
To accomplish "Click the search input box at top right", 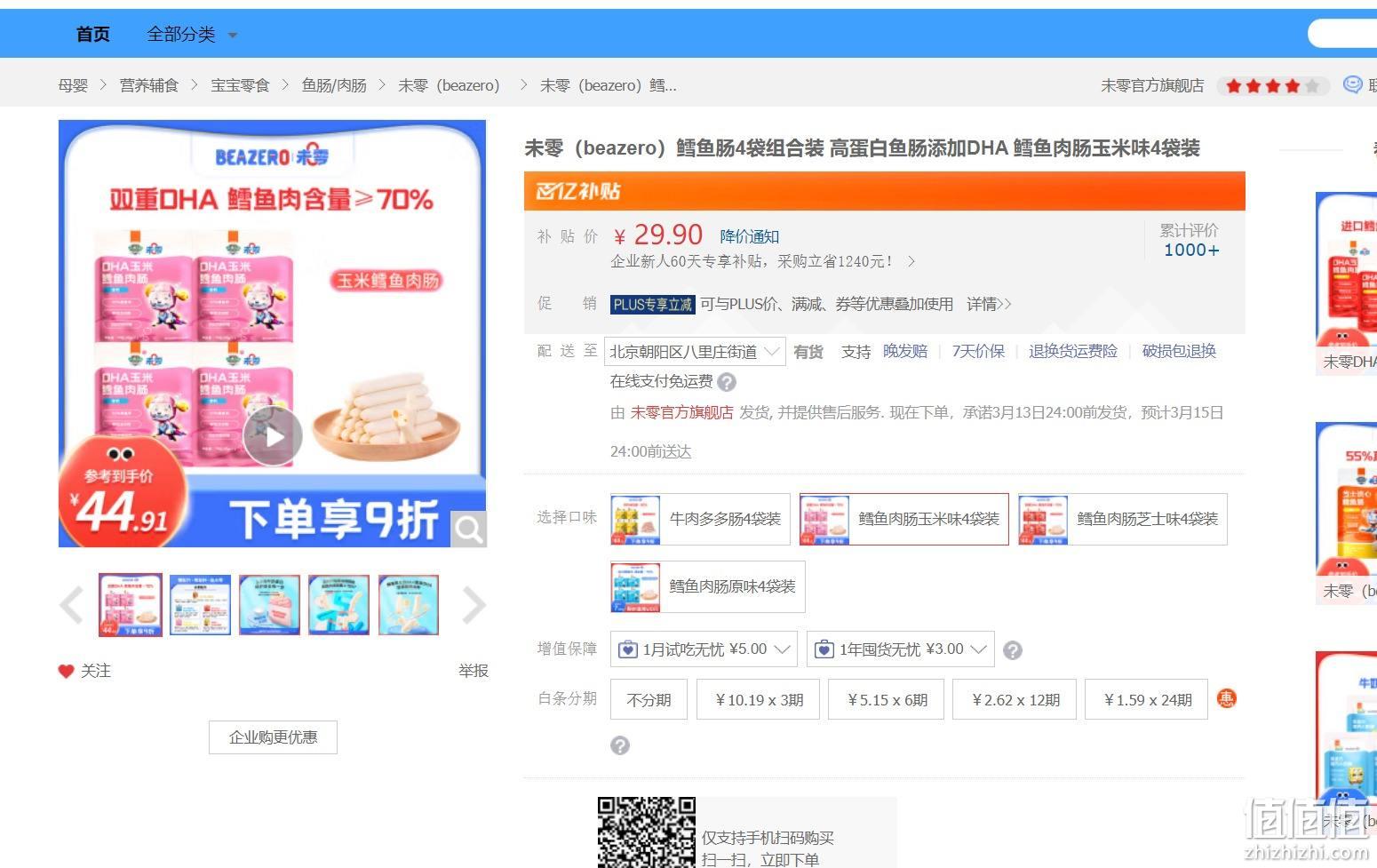I will 1342,34.
